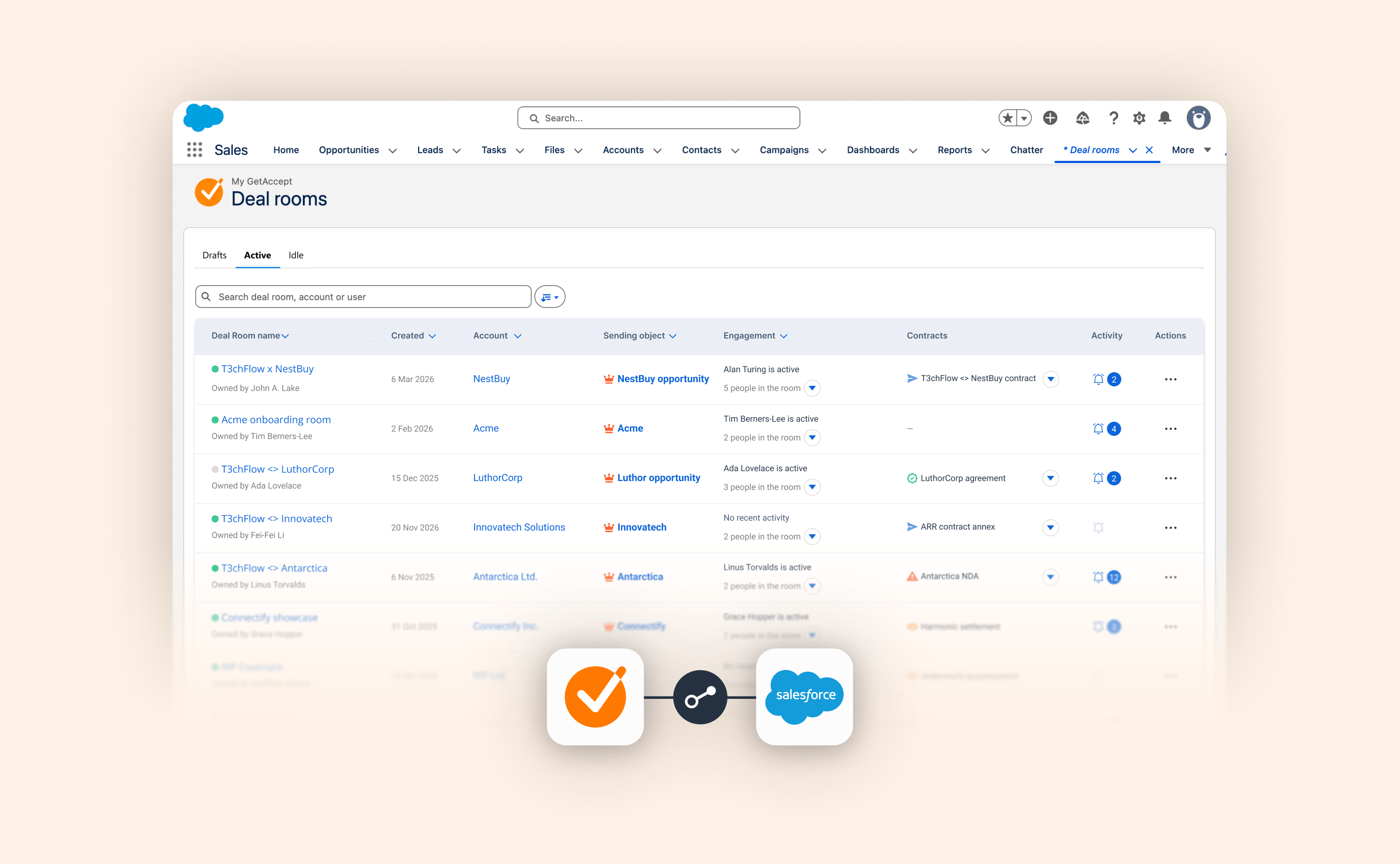This screenshot has width=1400, height=864.
Task: Open the T3chFlow x NestBuy deal room
Action: tap(267, 369)
